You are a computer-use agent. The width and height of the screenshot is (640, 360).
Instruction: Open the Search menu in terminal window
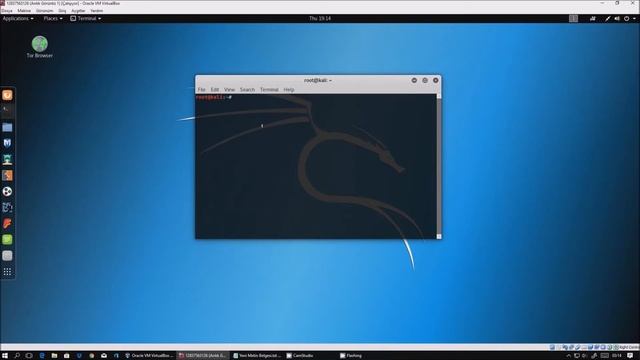coord(247,89)
